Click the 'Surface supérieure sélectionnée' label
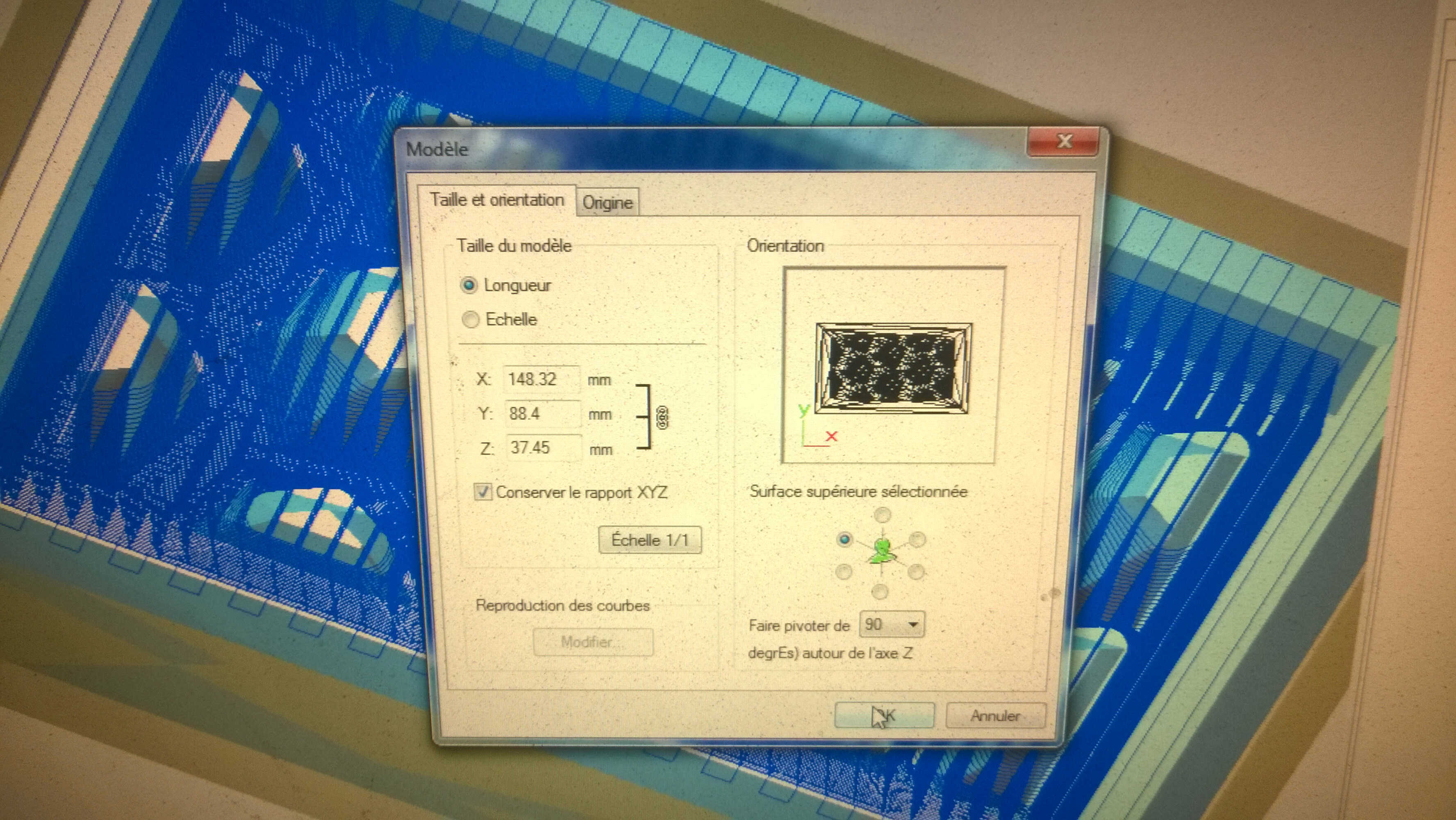Viewport: 1456px width, 820px height. coord(858,492)
